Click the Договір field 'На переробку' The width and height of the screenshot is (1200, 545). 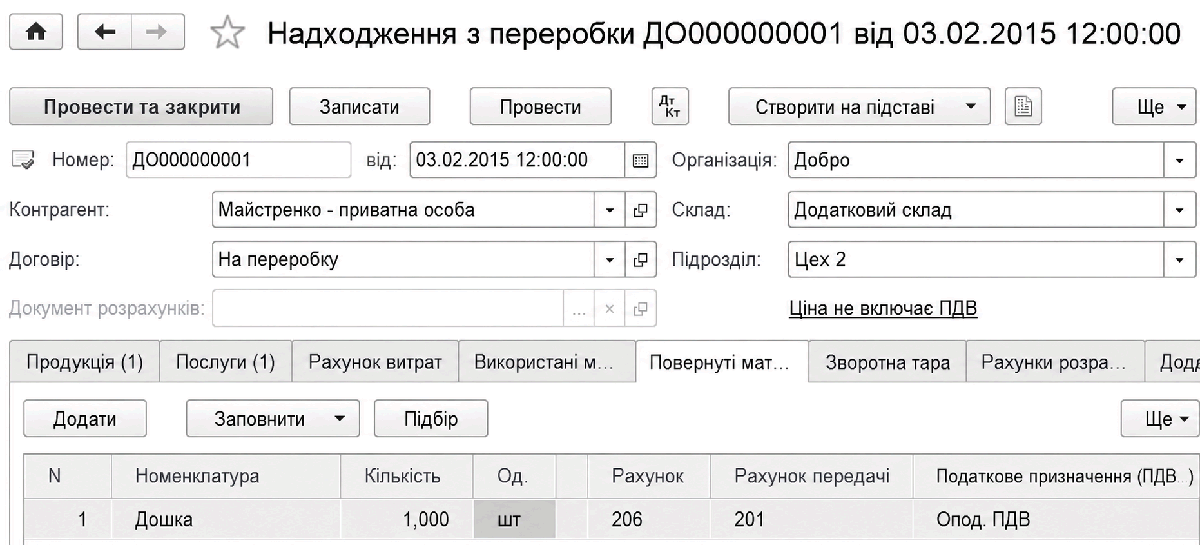click(405, 261)
